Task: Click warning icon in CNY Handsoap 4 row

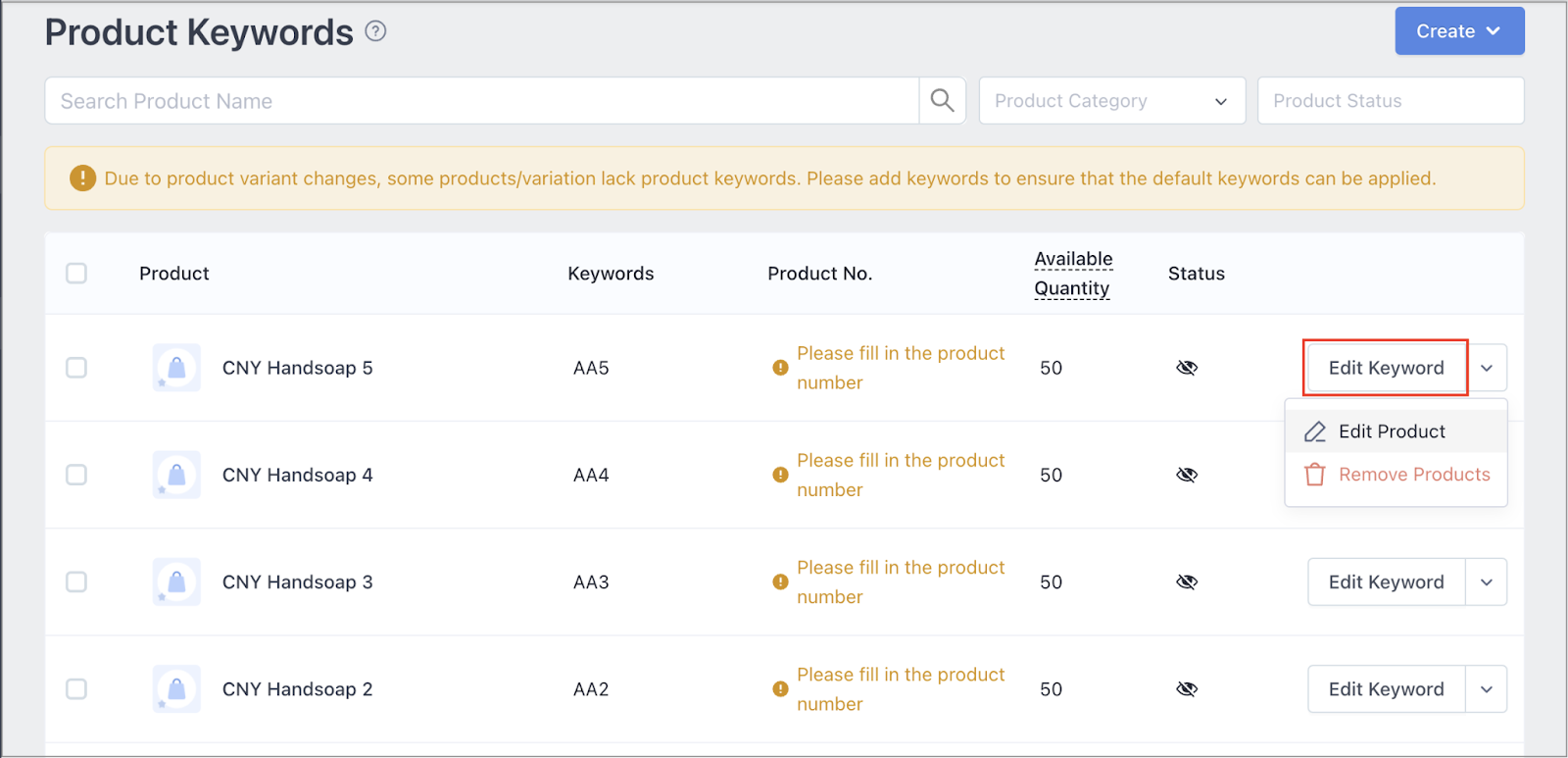Action: click(780, 475)
